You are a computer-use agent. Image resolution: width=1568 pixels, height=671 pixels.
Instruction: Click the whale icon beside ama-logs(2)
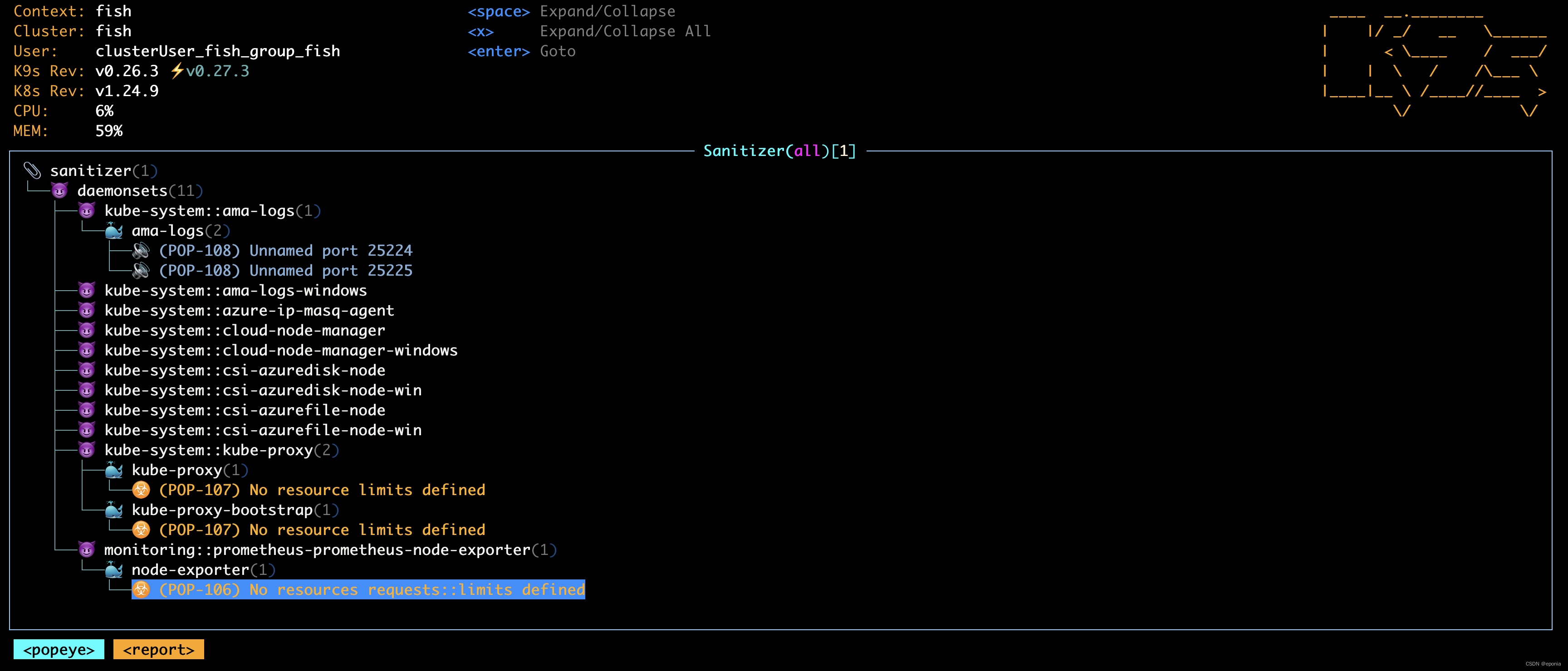[114, 231]
